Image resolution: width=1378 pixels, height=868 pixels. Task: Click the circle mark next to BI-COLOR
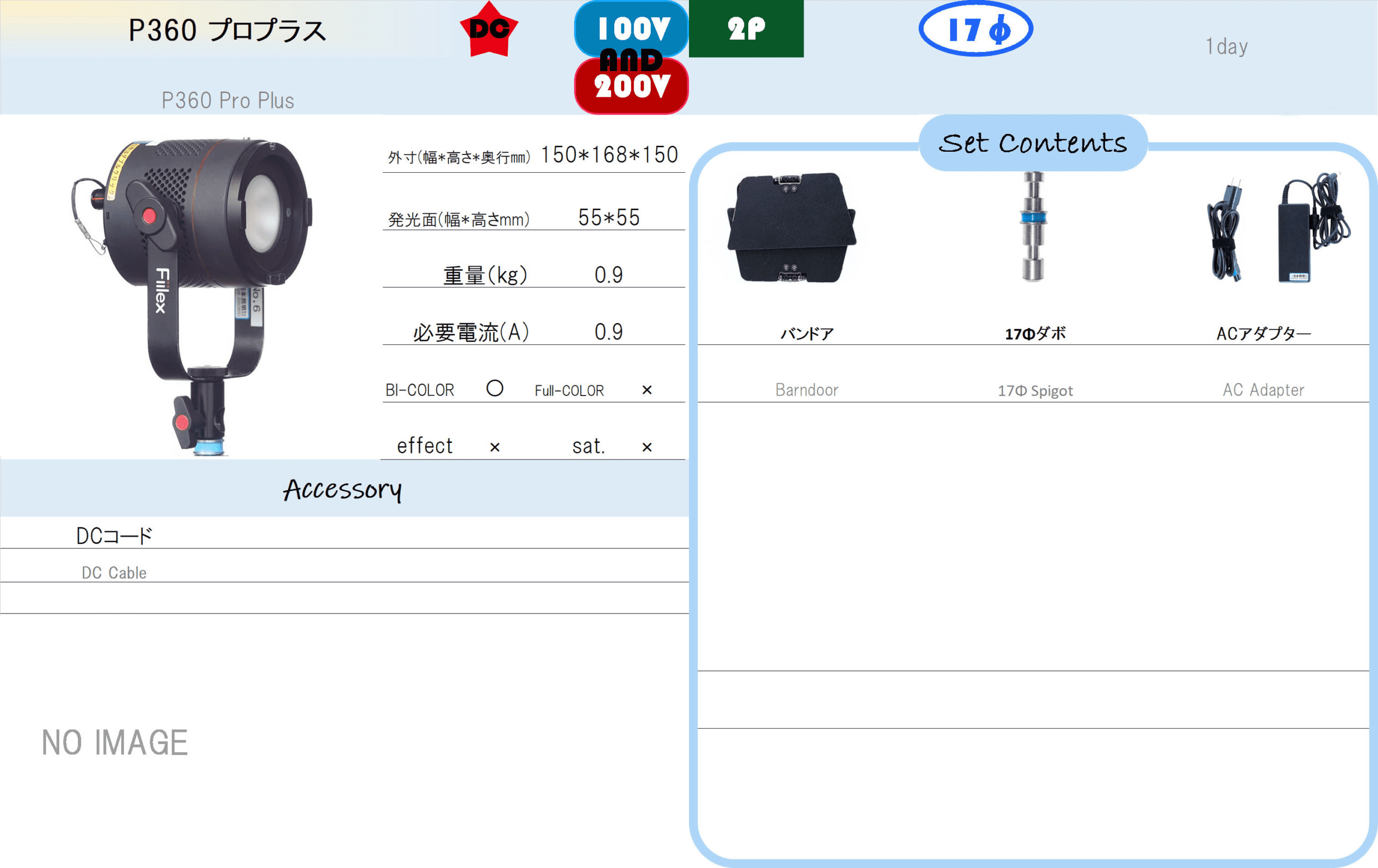[x=495, y=388]
